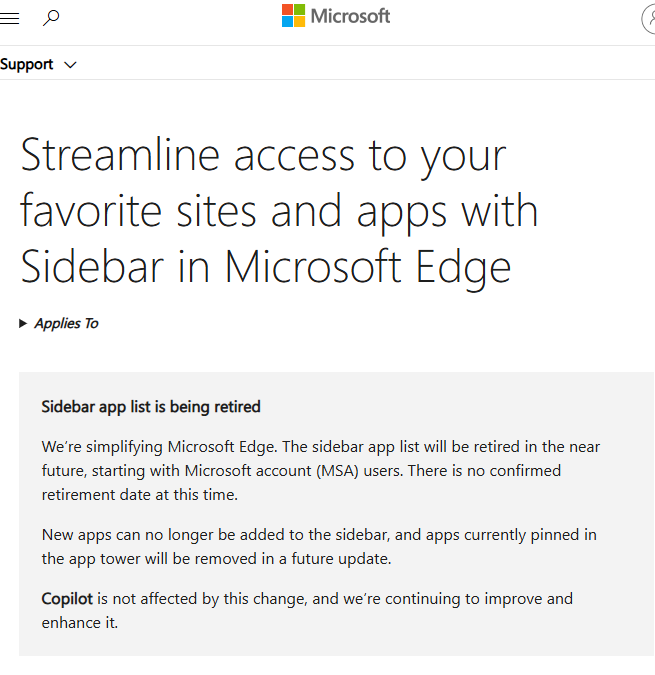655x675 pixels.
Task: Open the account sign-in avatar
Action: coord(649,19)
